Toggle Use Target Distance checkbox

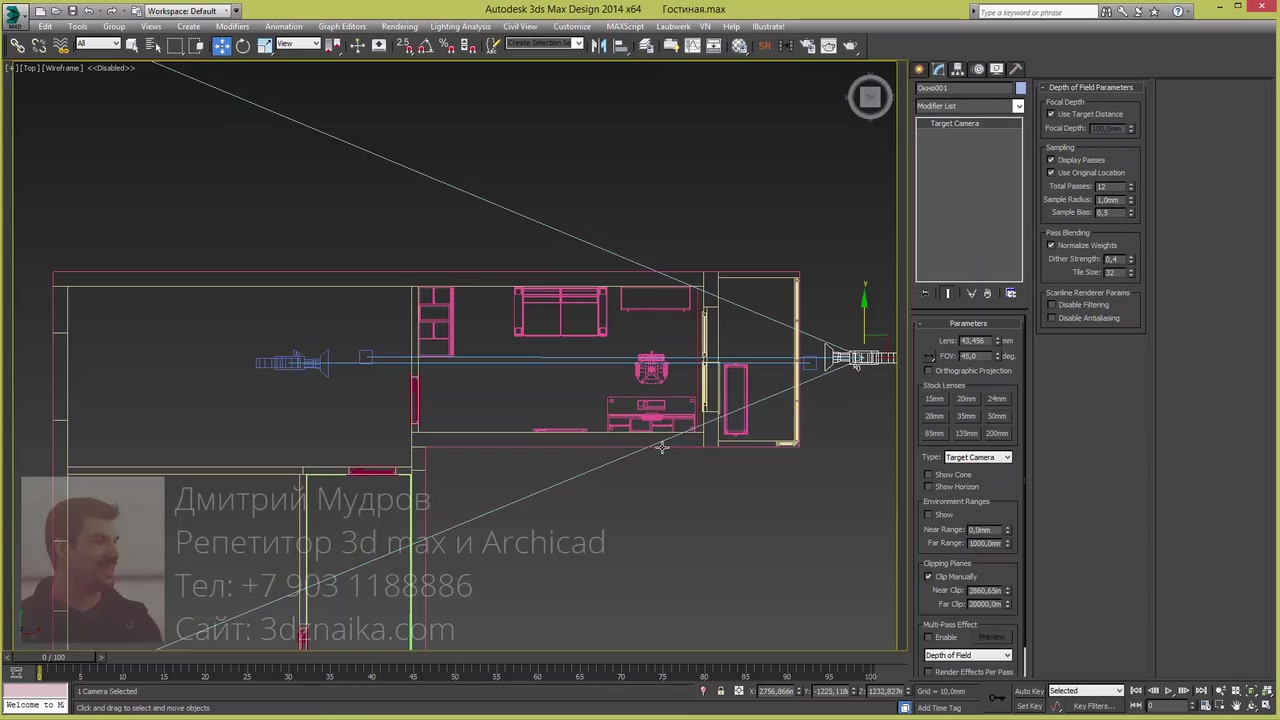[1051, 114]
